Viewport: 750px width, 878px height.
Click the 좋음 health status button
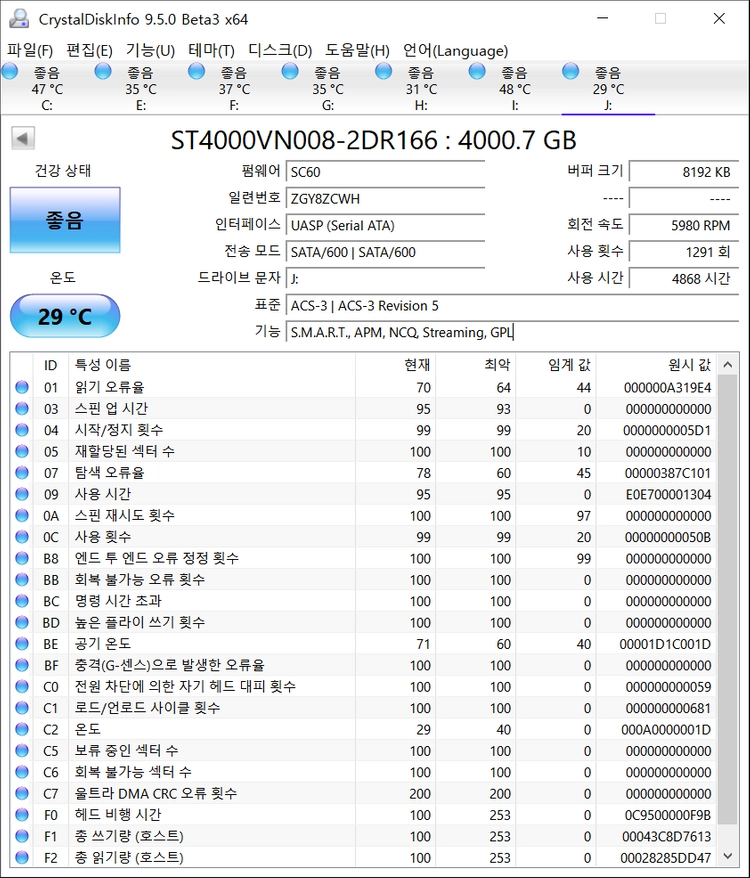(x=65, y=220)
